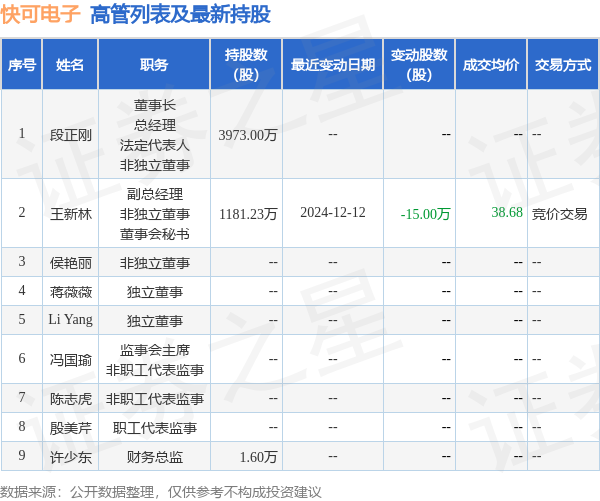Click the 最近变动日期 column header
The width and height of the screenshot is (600, 501).
[x=332, y=65]
